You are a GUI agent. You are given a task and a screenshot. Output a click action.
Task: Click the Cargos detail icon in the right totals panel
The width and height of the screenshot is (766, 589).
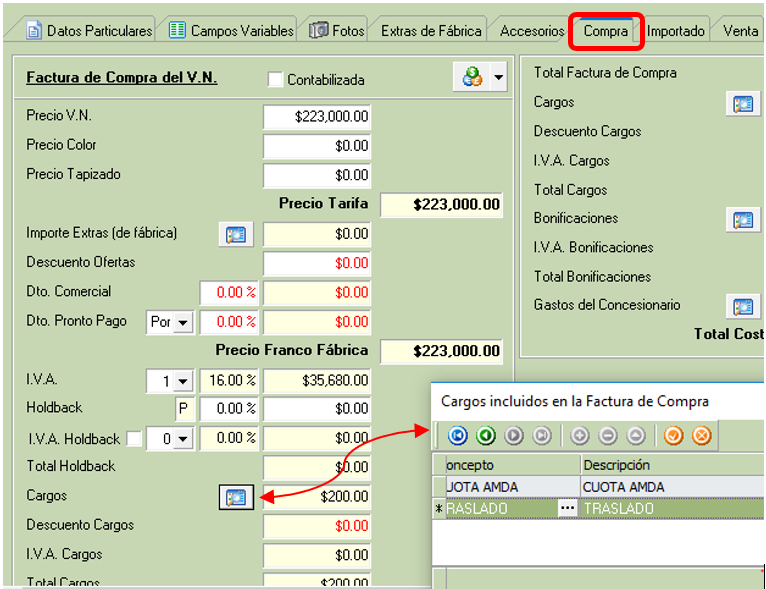[x=742, y=103]
